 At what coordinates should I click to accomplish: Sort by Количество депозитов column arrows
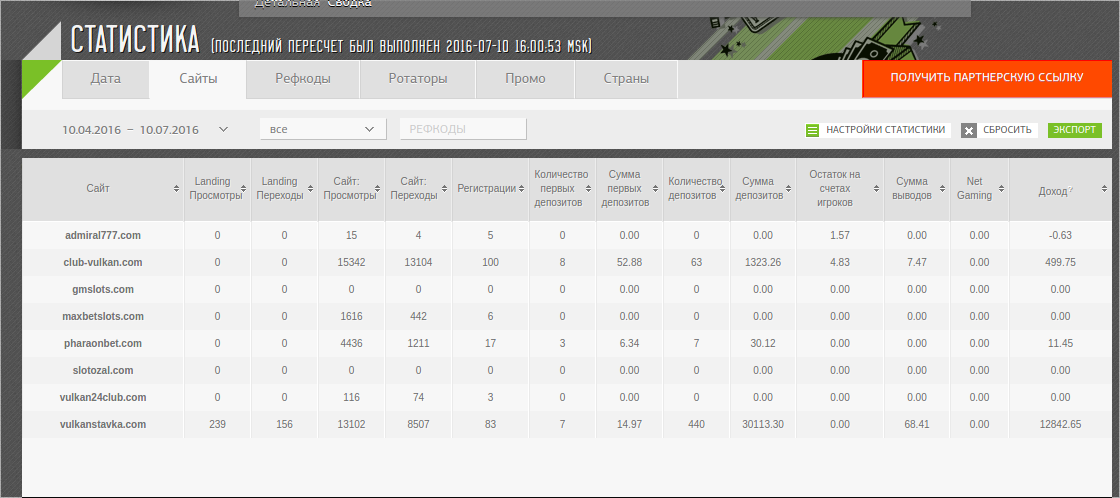[x=724, y=189]
